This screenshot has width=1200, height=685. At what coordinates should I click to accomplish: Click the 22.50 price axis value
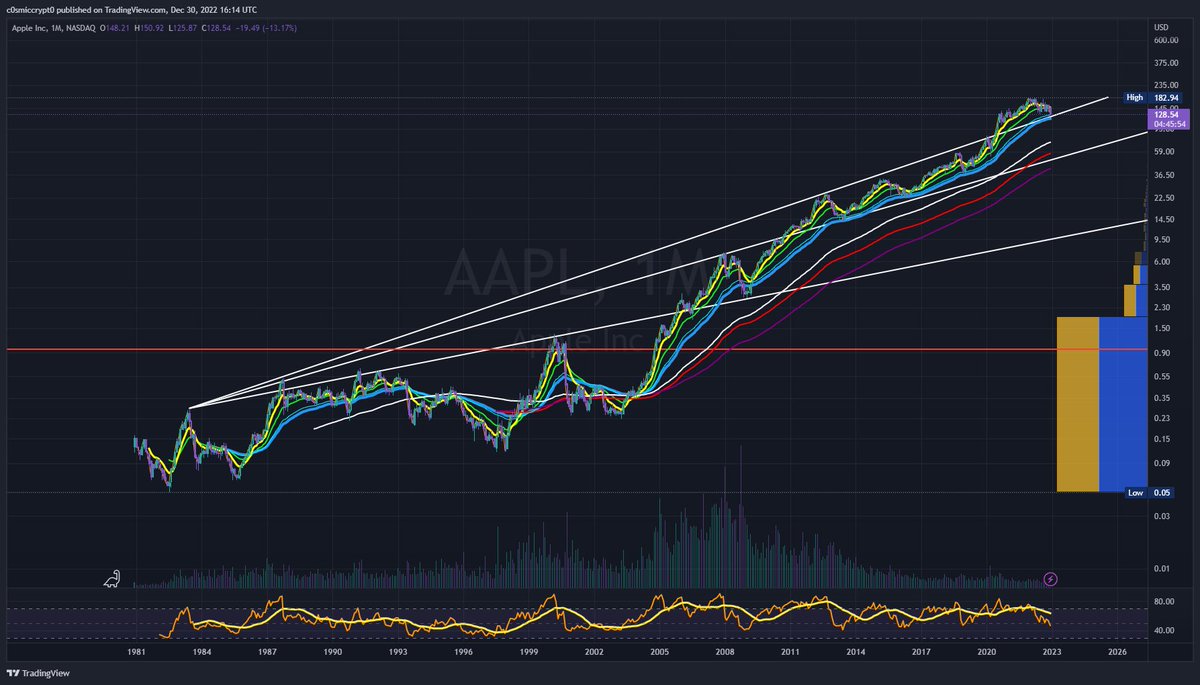click(x=1163, y=197)
